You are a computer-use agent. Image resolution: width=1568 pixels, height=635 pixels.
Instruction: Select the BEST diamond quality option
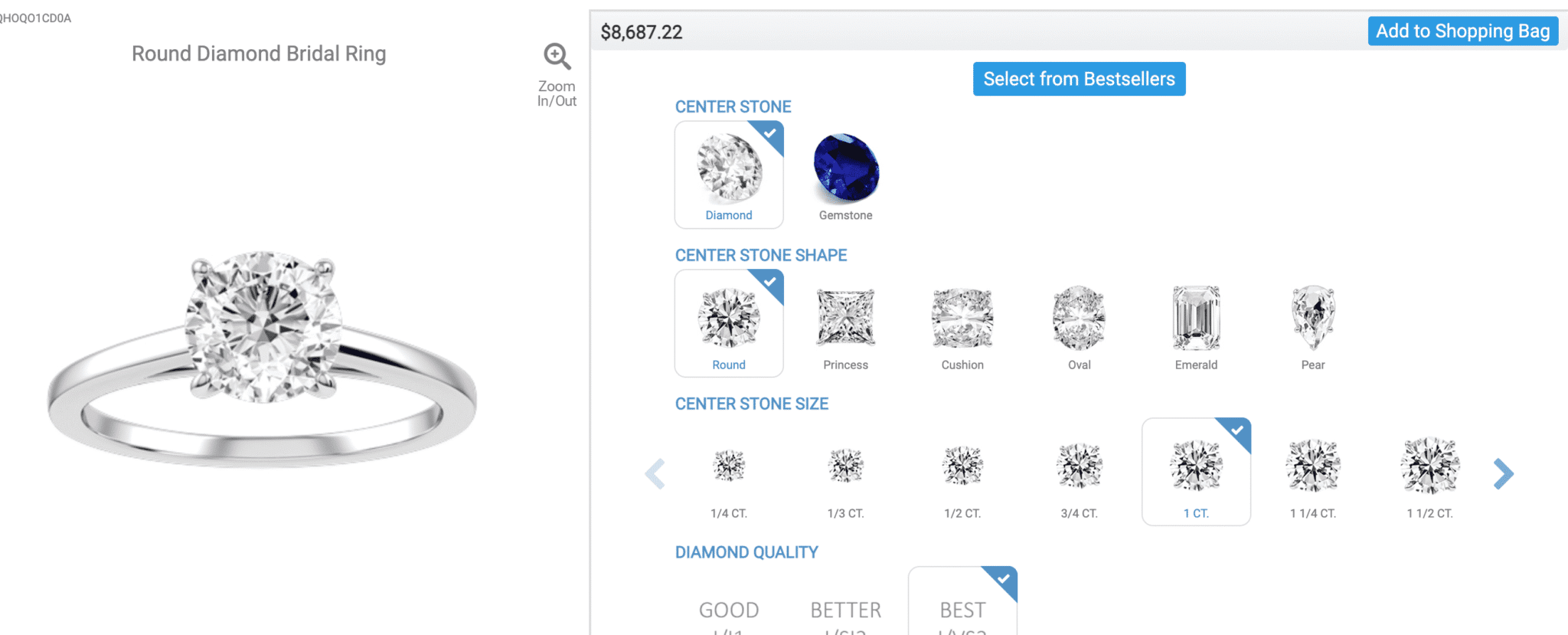(x=962, y=609)
